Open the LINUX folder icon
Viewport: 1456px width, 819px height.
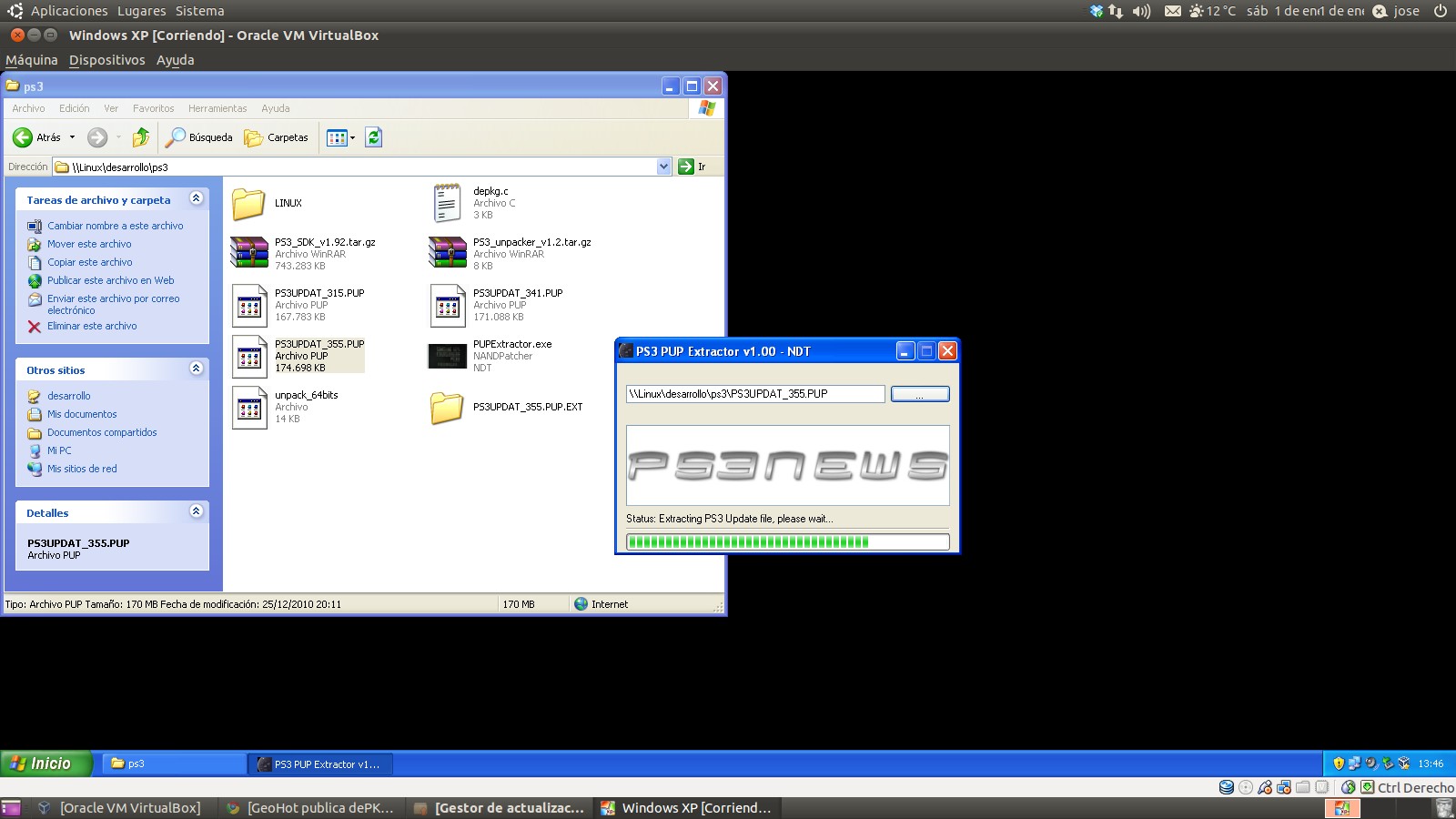[248, 203]
